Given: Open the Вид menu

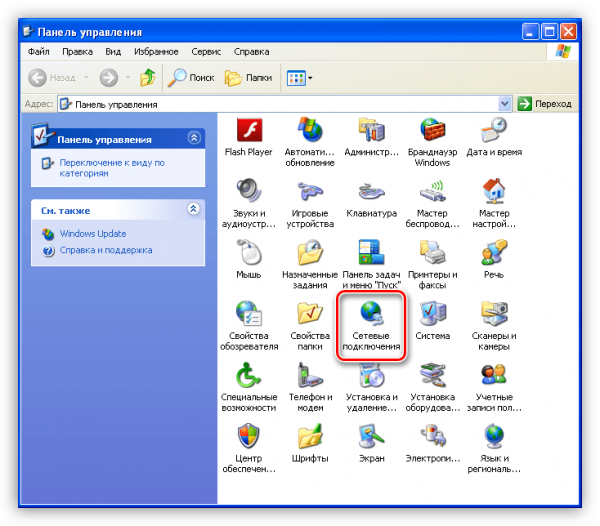Looking at the screenshot, I should pyautogui.click(x=113, y=52).
